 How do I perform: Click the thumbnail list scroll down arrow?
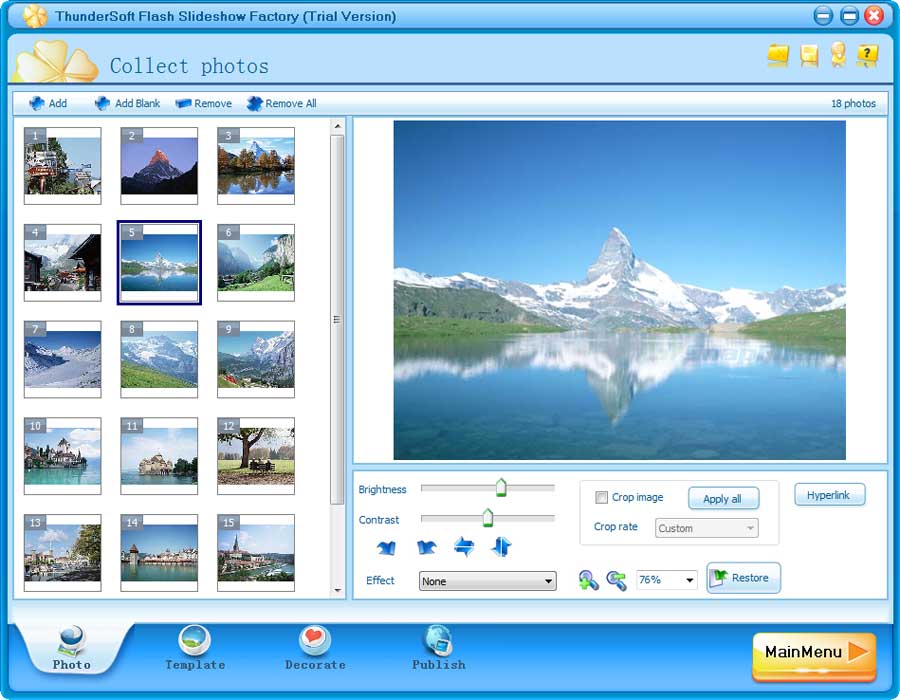338,590
